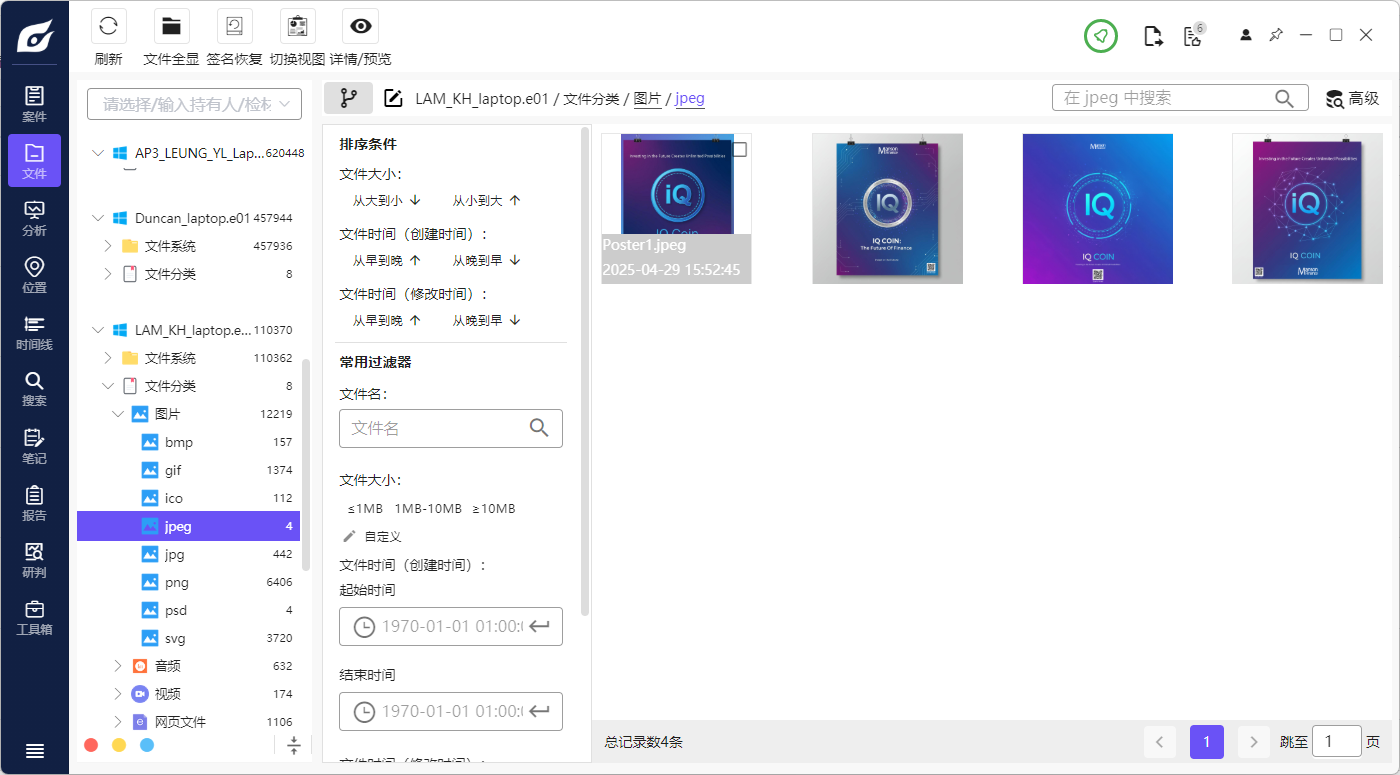Image resolution: width=1400 pixels, height=775 pixels.
Task: Tick the checkbox on Poster1.jpeg thumbnail
Action: [x=740, y=150]
